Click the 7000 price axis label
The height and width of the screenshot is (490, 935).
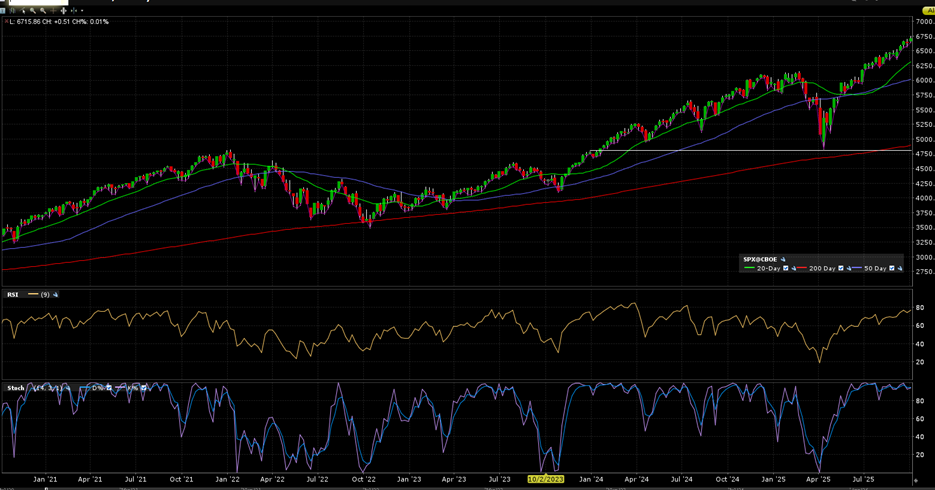924,21
